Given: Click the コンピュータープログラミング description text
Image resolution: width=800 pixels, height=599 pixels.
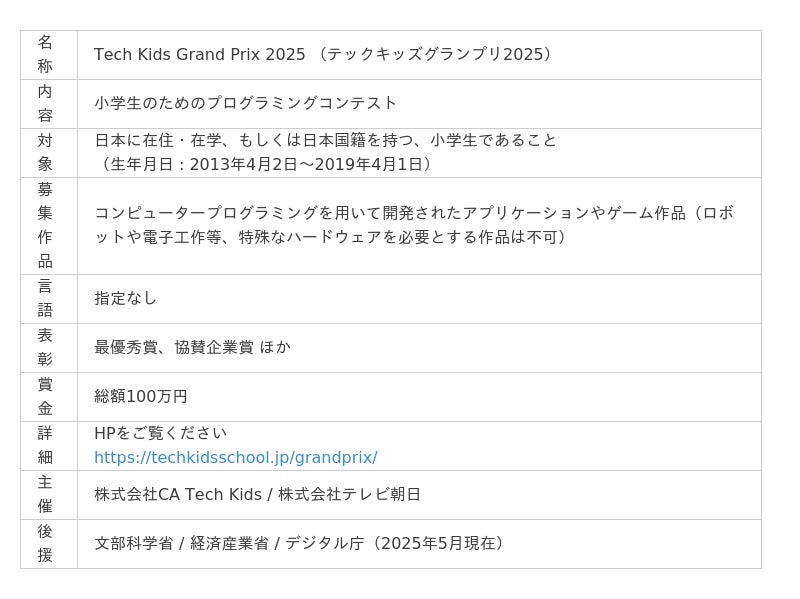Looking at the screenshot, I should [x=414, y=225].
